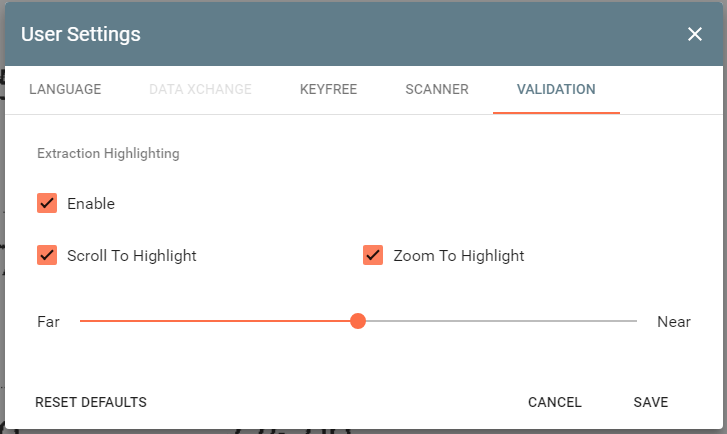Click the Far label beside the slider
This screenshot has height=434, width=727.
pos(48,321)
